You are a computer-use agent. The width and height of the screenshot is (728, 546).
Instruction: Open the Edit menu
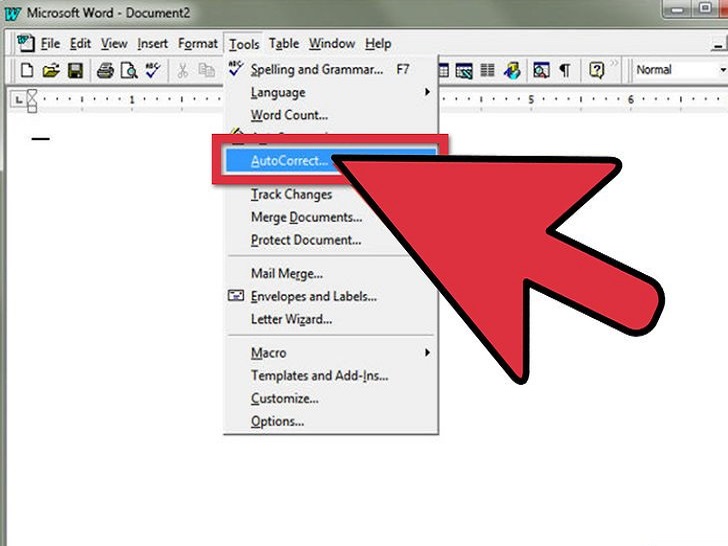click(80, 44)
